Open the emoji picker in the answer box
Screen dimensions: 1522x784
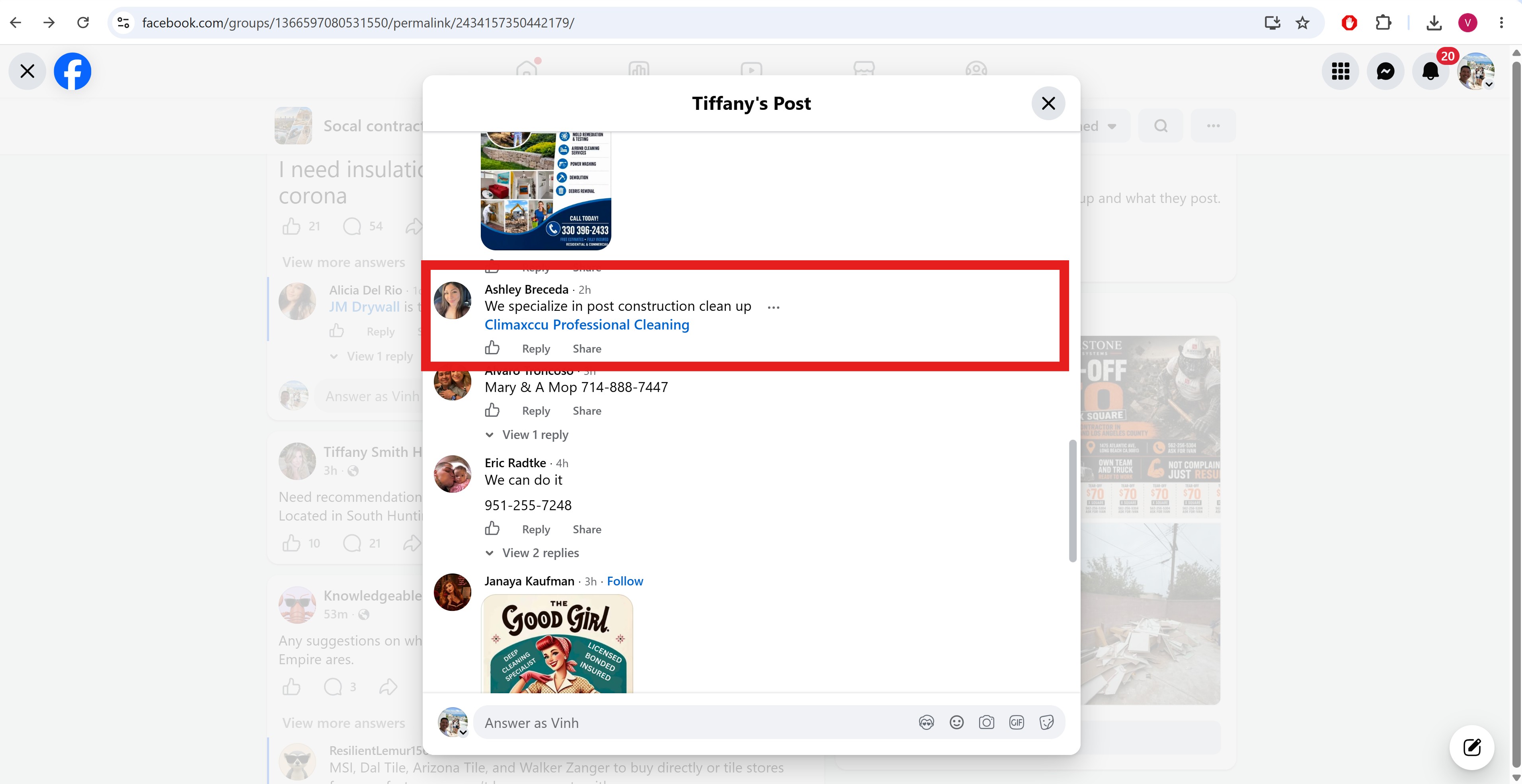(956, 723)
